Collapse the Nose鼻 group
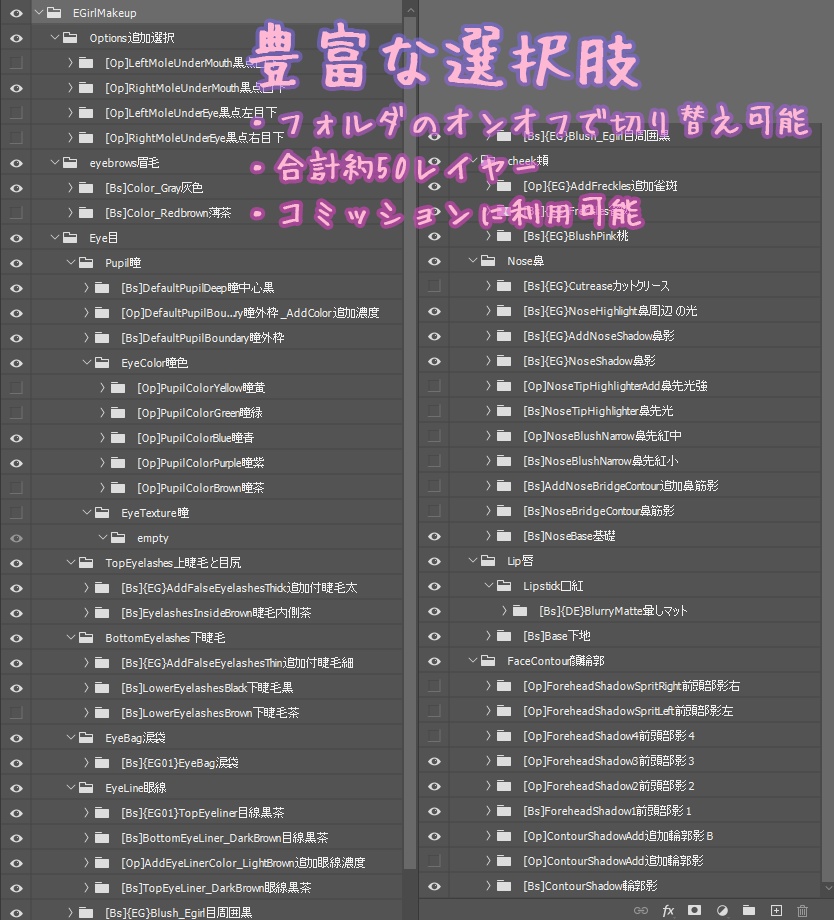Viewport: 834px width, 920px height. click(472, 261)
